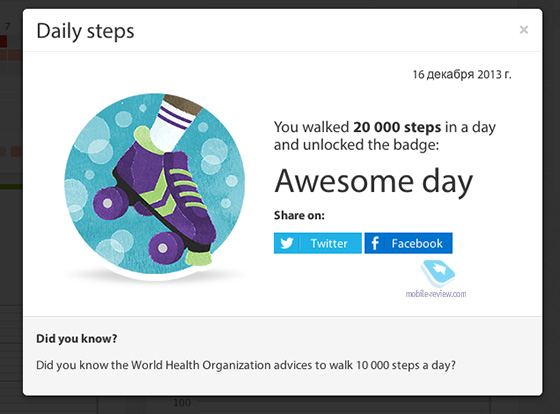Click the World Health Organization fact sentence
560x414 pixels.
246,365
